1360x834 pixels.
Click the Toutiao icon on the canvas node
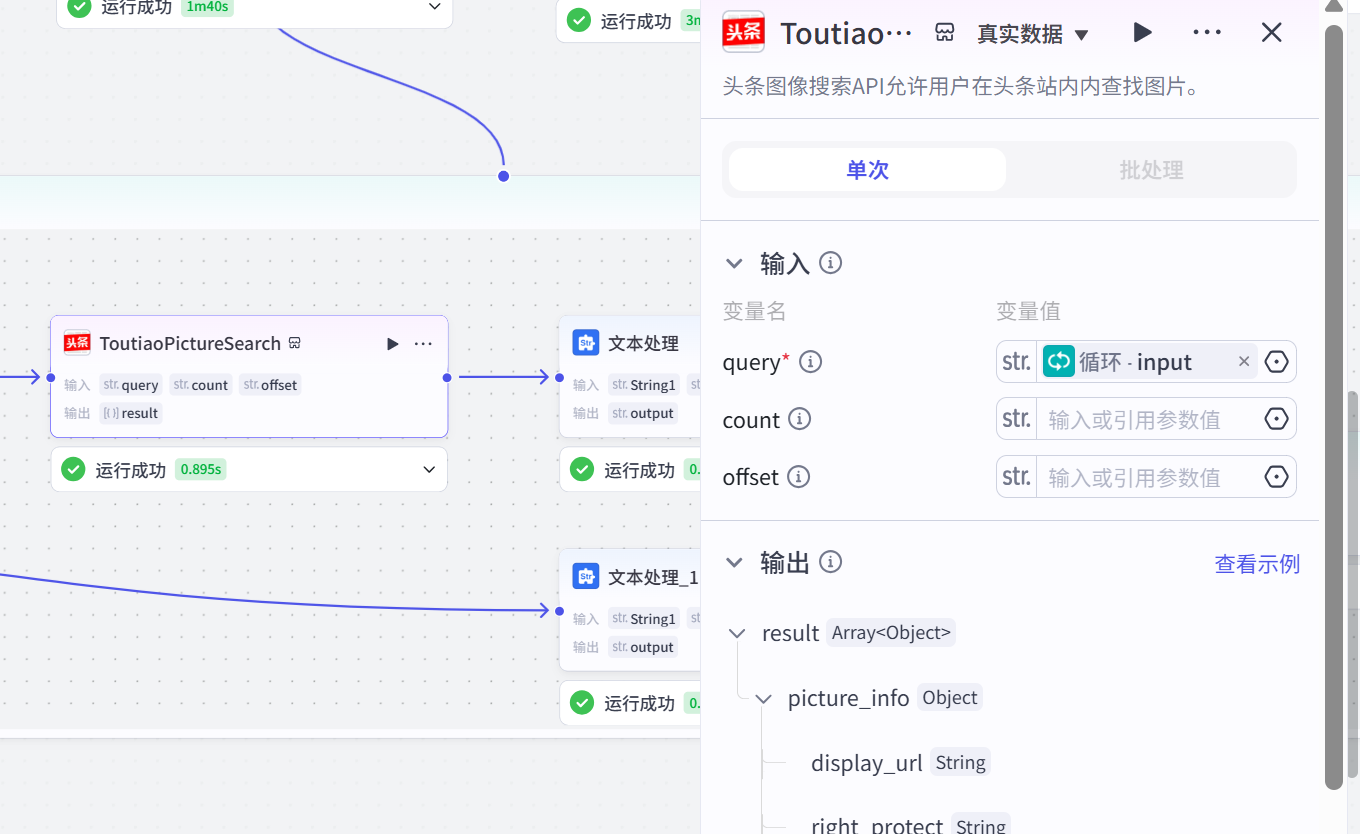tap(77, 343)
